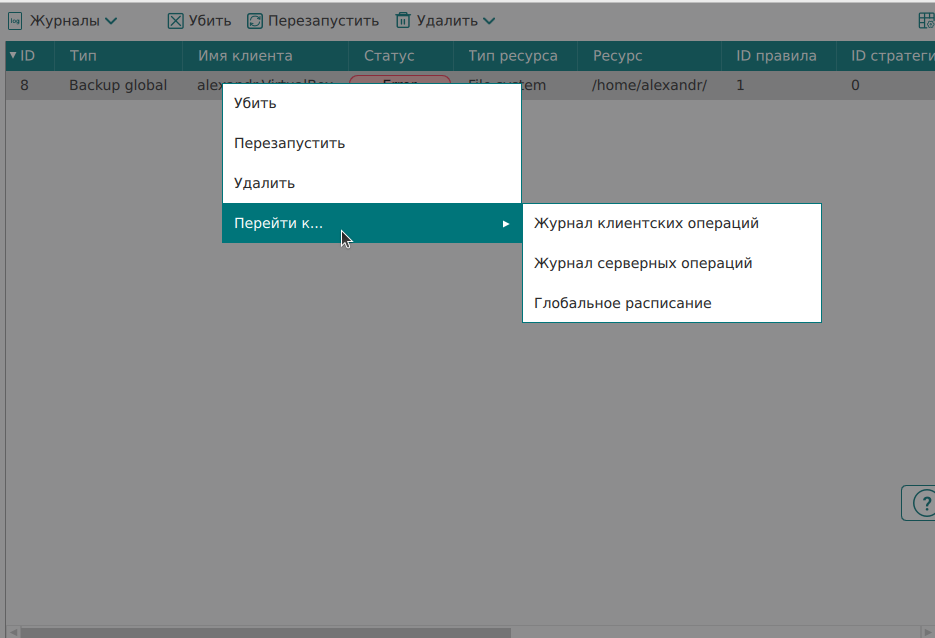The width and height of the screenshot is (935, 638).
Task: Choose Перезапустить from the context menu
Action: pos(289,143)
